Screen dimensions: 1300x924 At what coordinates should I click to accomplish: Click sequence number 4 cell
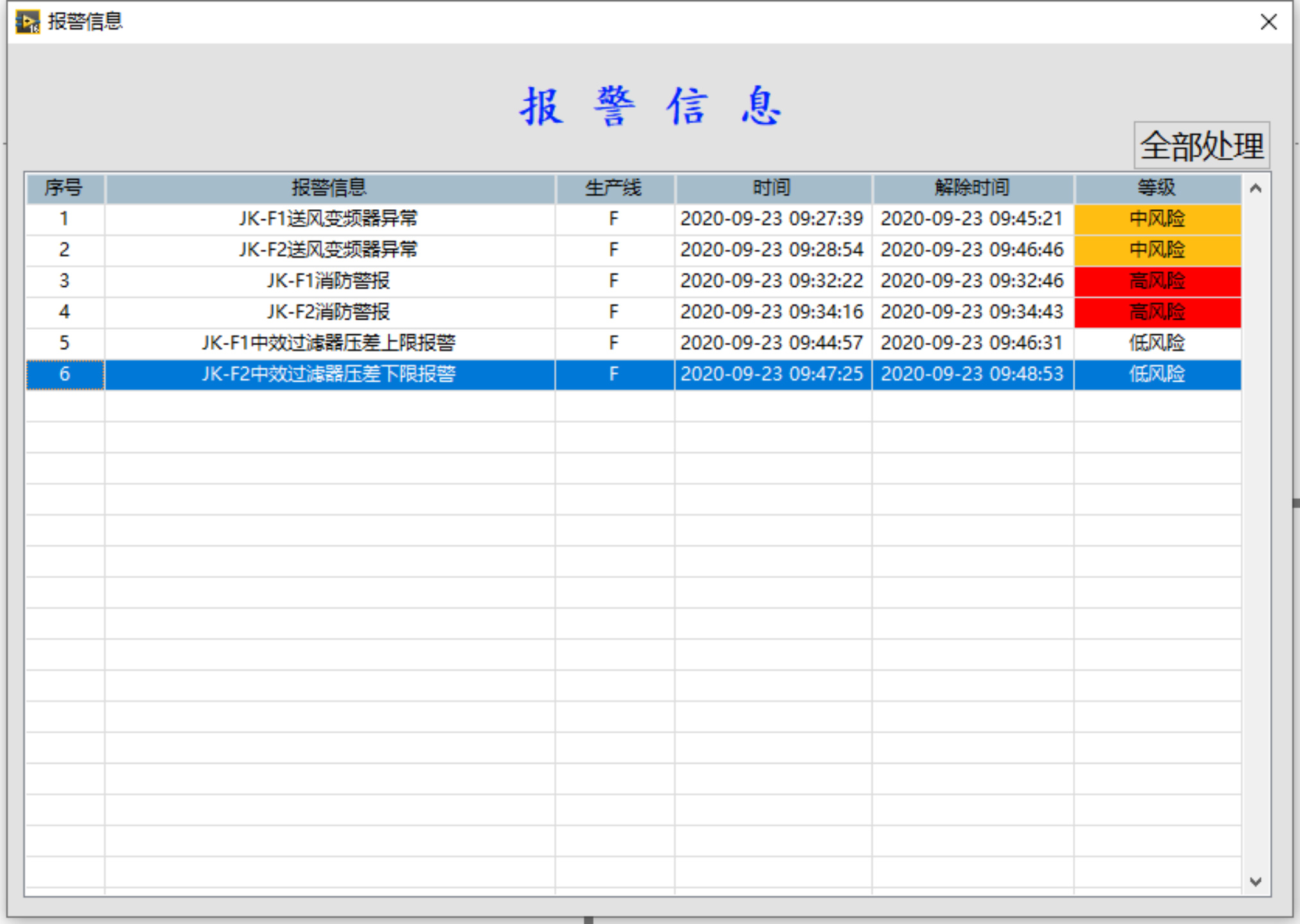tap(65, 312)
